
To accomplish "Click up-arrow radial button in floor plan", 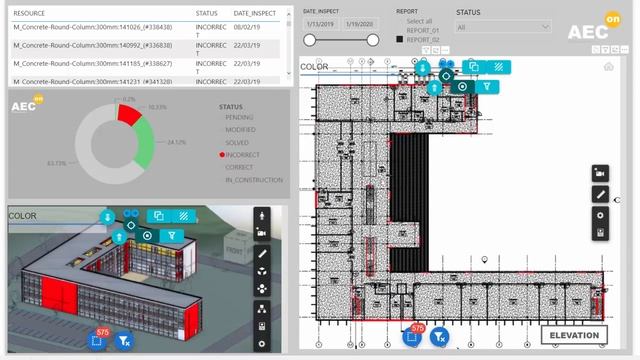I will [434, 87].
